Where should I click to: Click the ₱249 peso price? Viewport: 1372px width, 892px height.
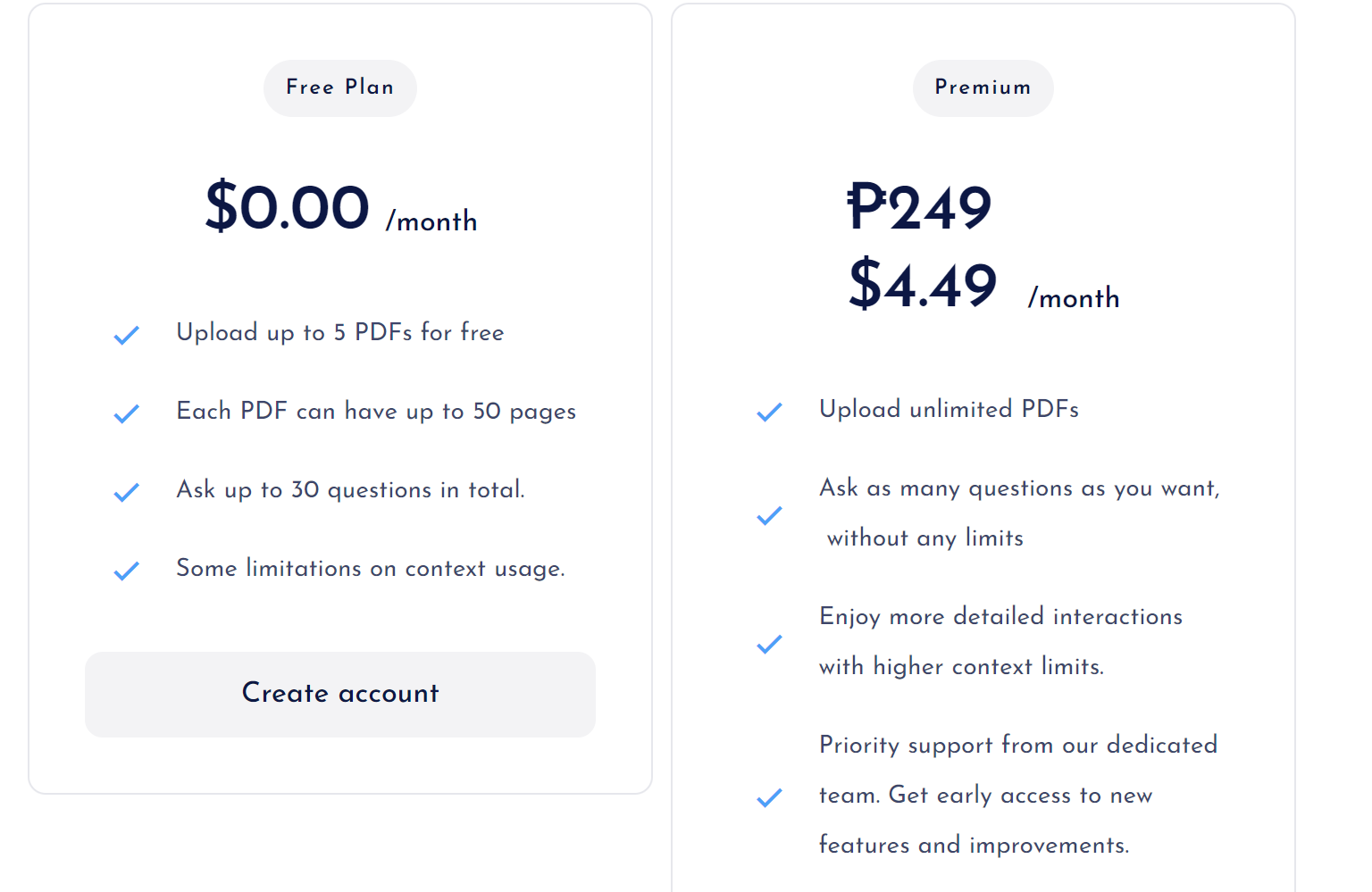(x=919, y=207)
